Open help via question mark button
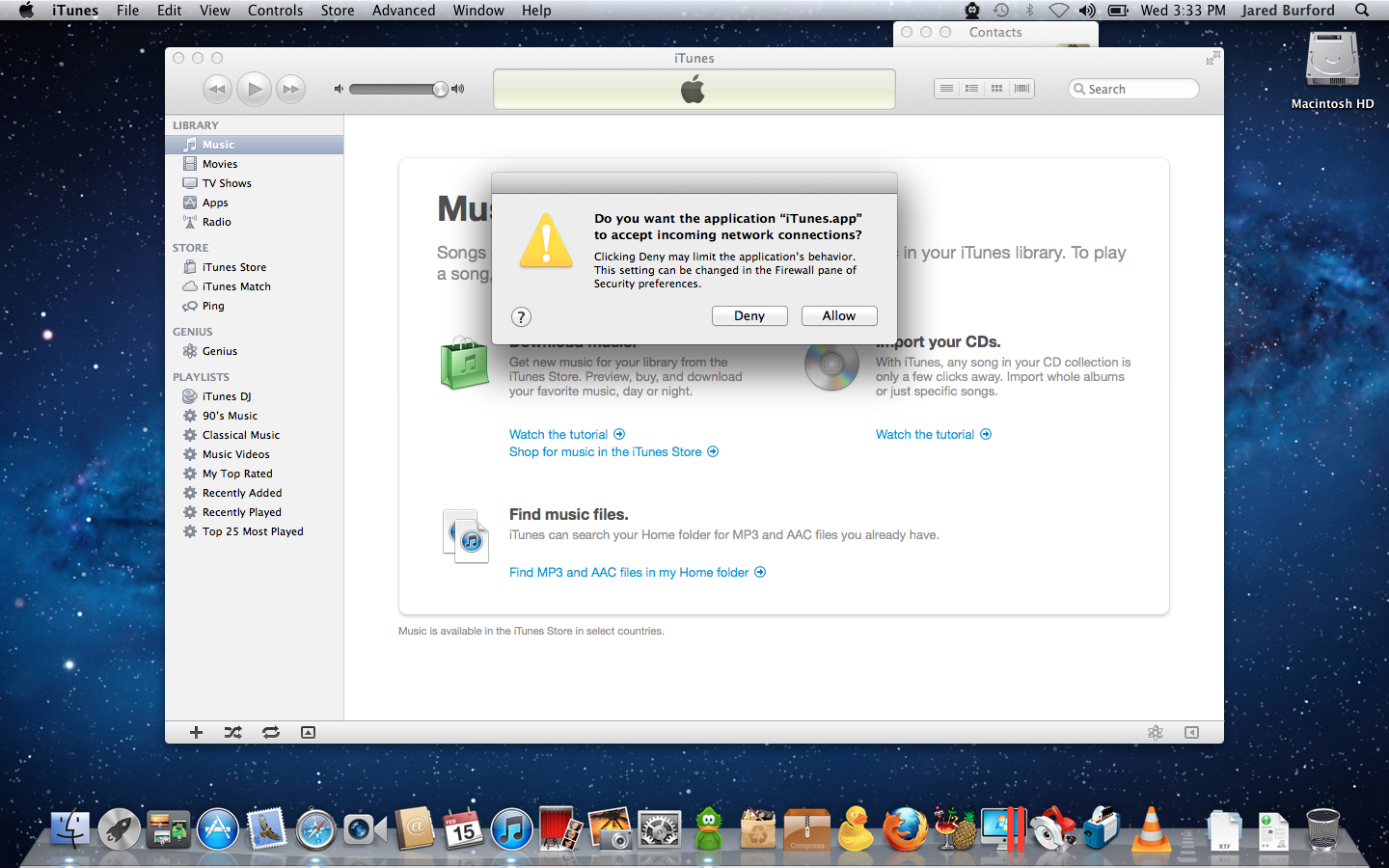This screenshot has height=868, width=1389. point(521,316)
